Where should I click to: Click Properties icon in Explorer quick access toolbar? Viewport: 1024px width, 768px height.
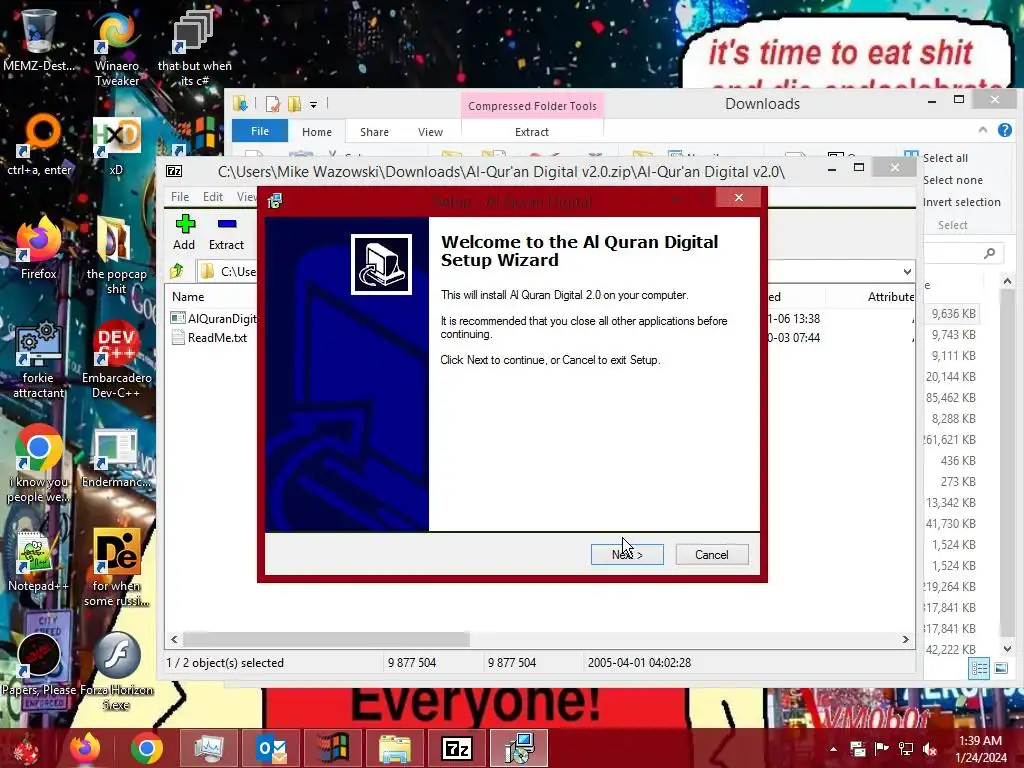click(273, 104)
